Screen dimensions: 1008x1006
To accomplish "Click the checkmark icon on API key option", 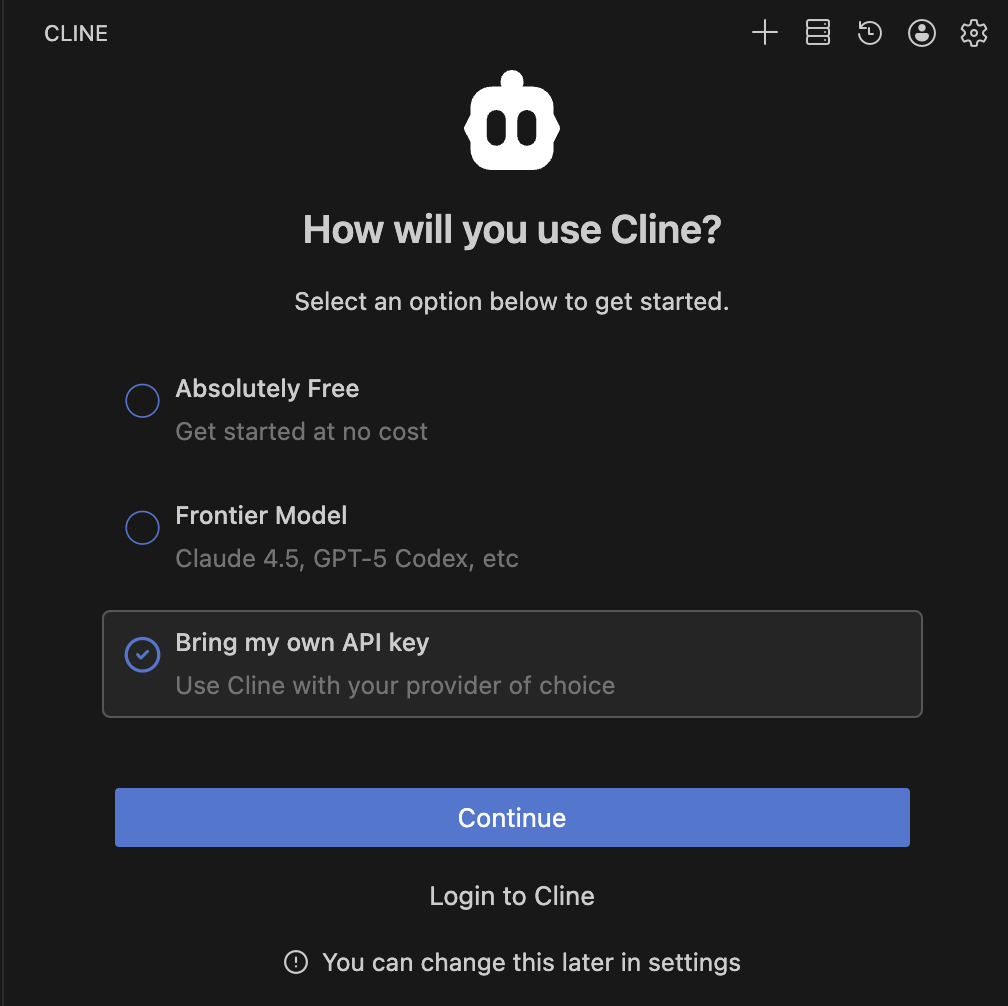I will pyautogui.click(x=143, y=655).
